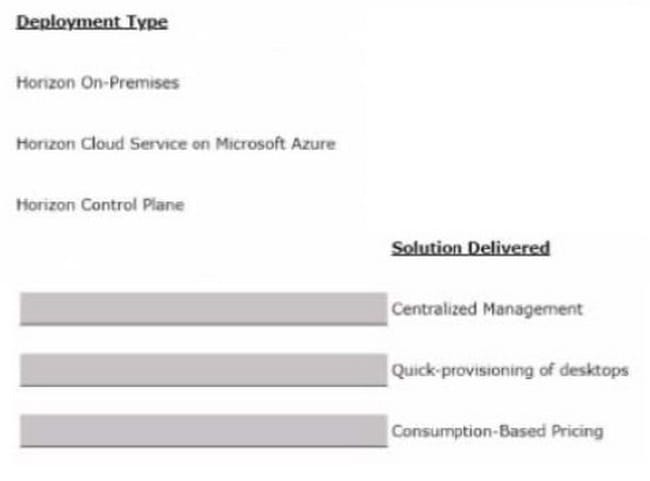Click the Solution Delivered heading
Image resolution: width=650 pixels, height=481 pixels.
471,248
